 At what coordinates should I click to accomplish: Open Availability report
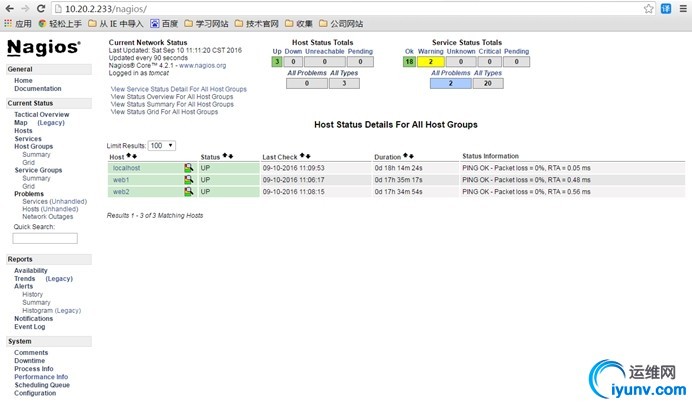click(30, 271)
